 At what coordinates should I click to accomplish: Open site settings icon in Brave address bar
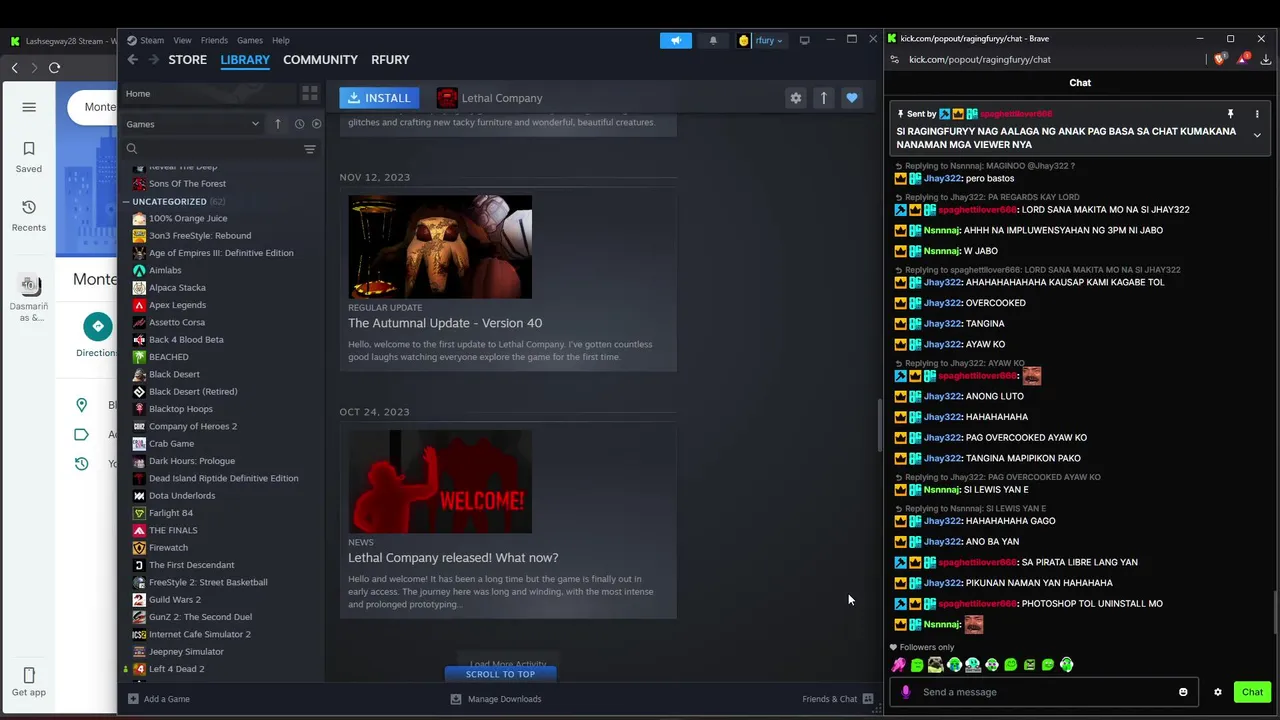click(895, 59)
